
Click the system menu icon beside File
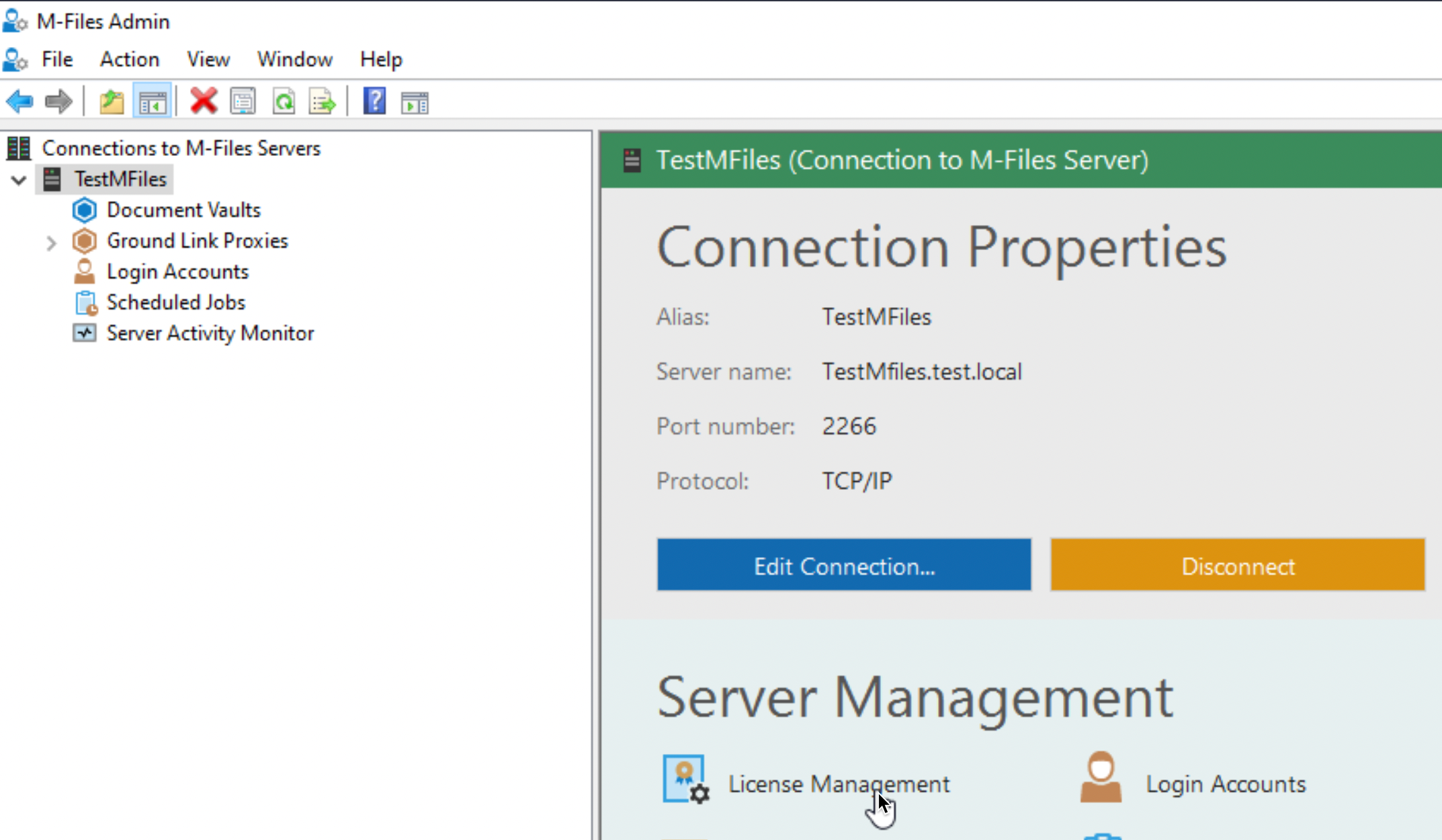click(15, 59)
